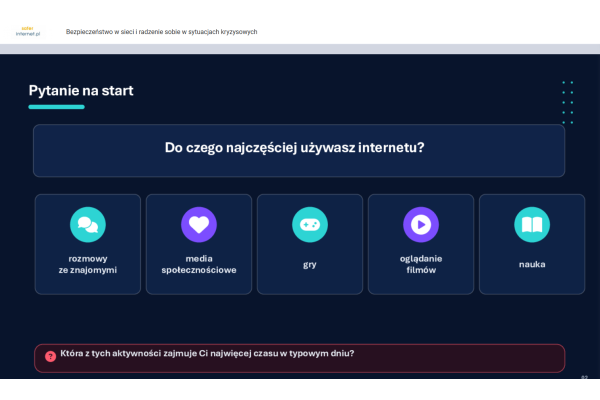Click the 'Pytanie na start' heading
This screenshot has height=400, width=600.
(x=81, y=91)
